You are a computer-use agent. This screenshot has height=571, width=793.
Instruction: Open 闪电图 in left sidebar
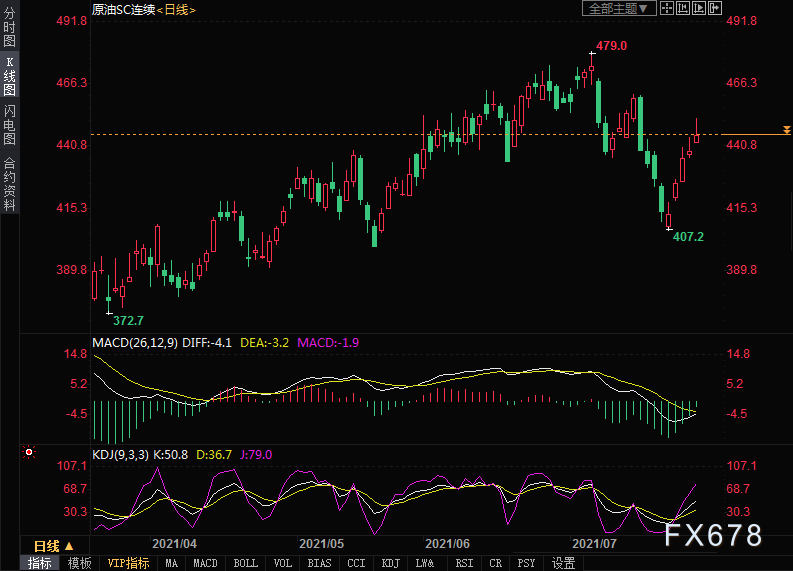[x=9, y=124]
